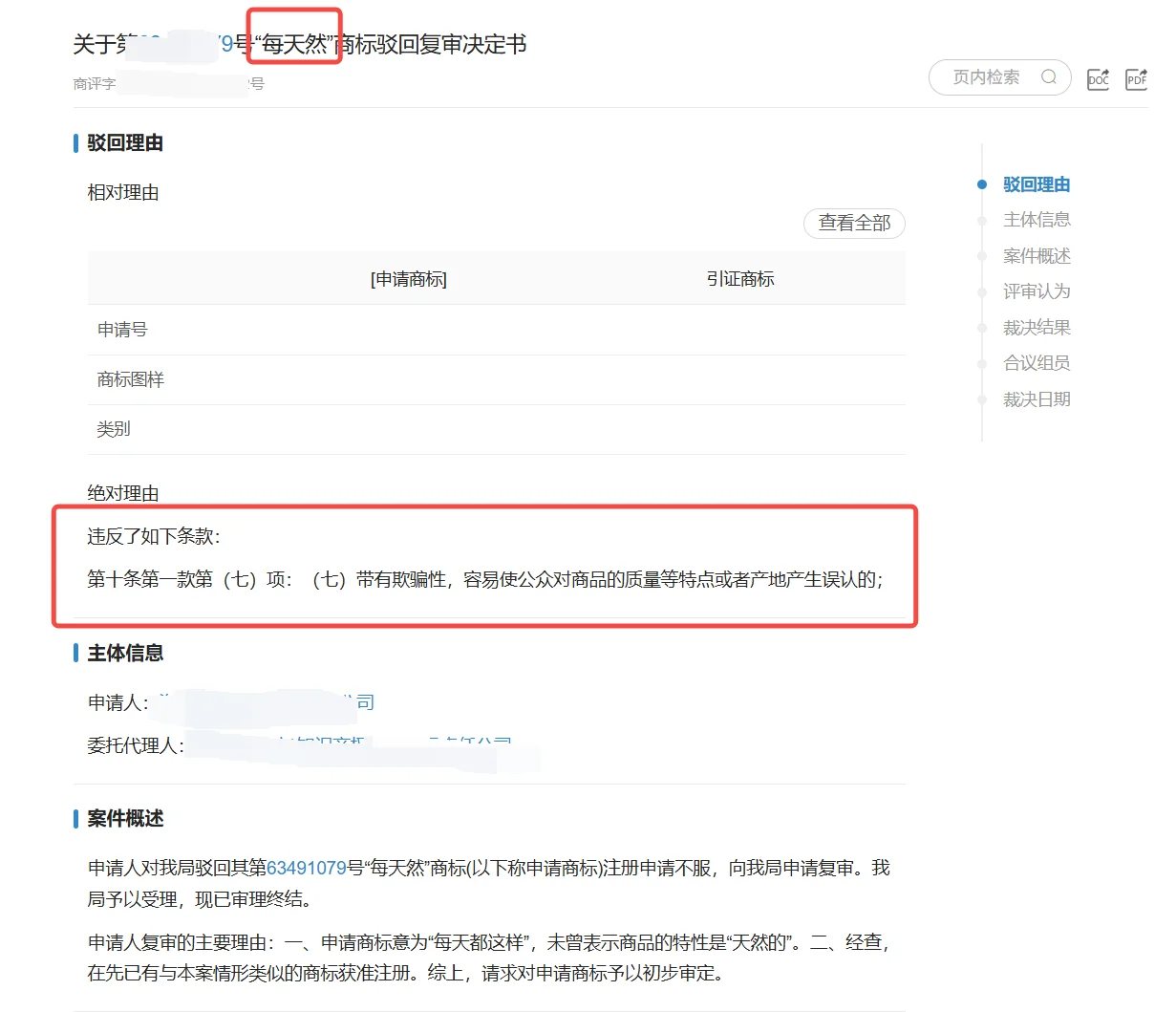The width and height of the screenshot is (1176, 1012).
Task: Click the blue section marker beside 主体信息
Action: pyautogui.click(x=75, y=654)
